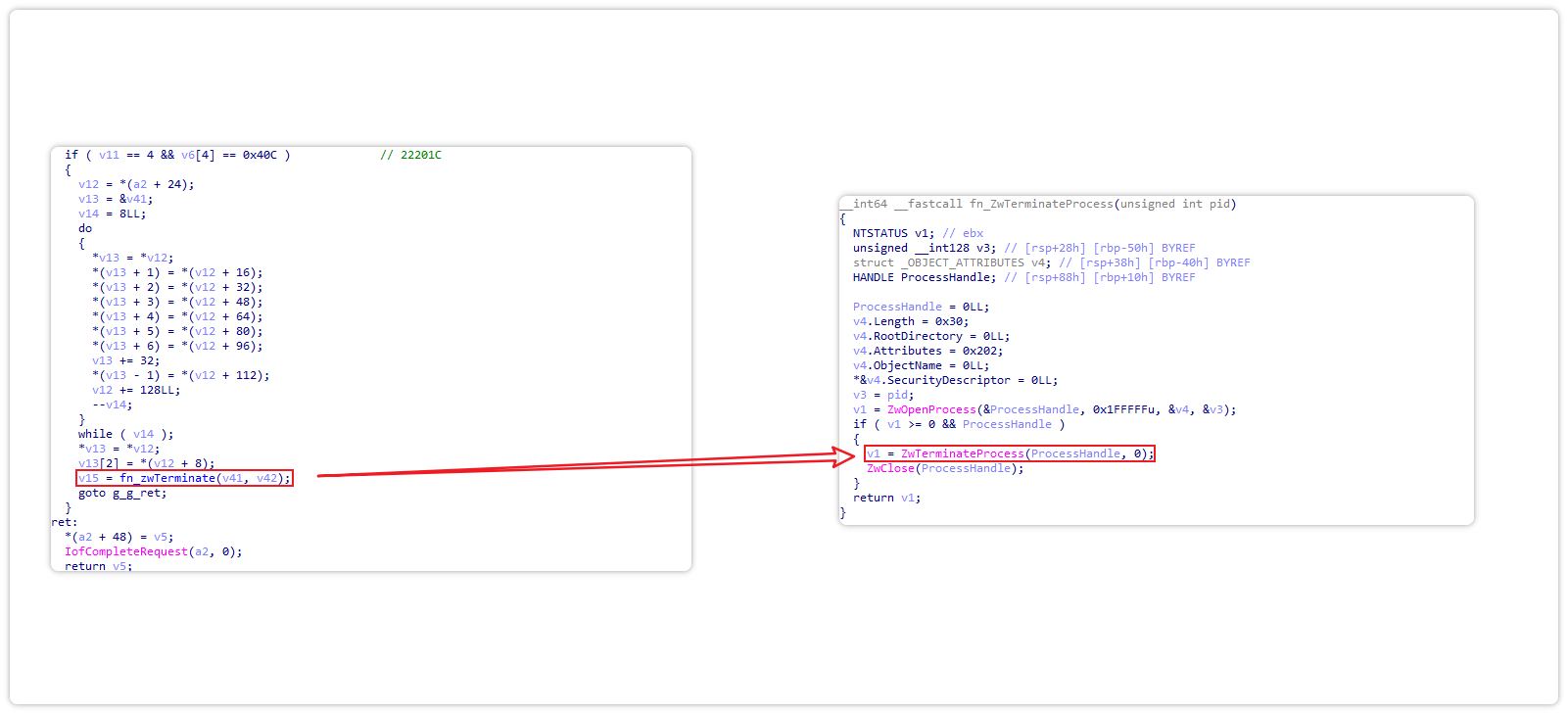
Task: Select the goto g_g_ret statement
Action: pyautogui.click(x=122, y=493)
